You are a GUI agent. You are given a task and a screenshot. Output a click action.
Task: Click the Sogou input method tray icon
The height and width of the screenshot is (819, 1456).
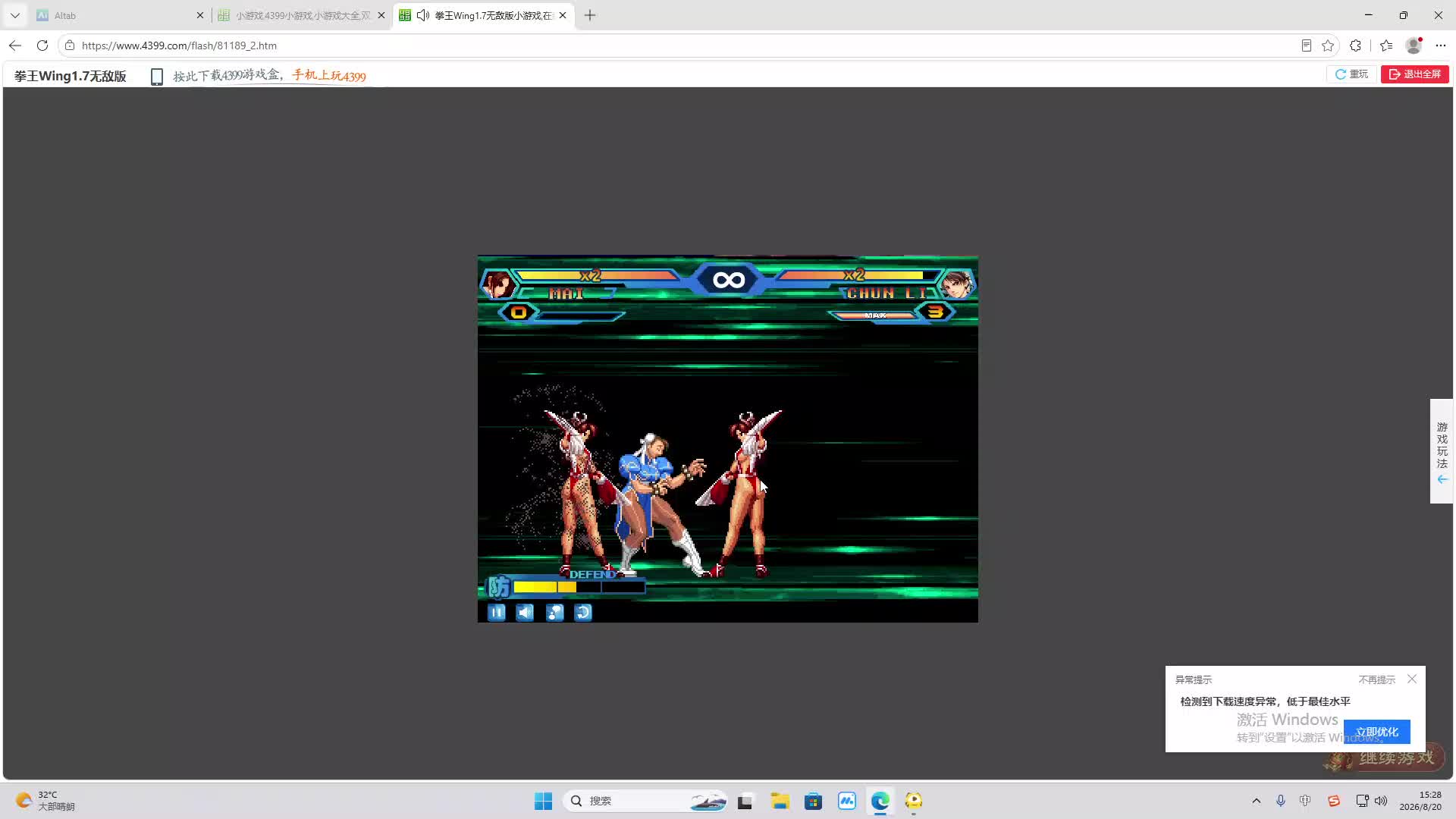pos(1334,801)
